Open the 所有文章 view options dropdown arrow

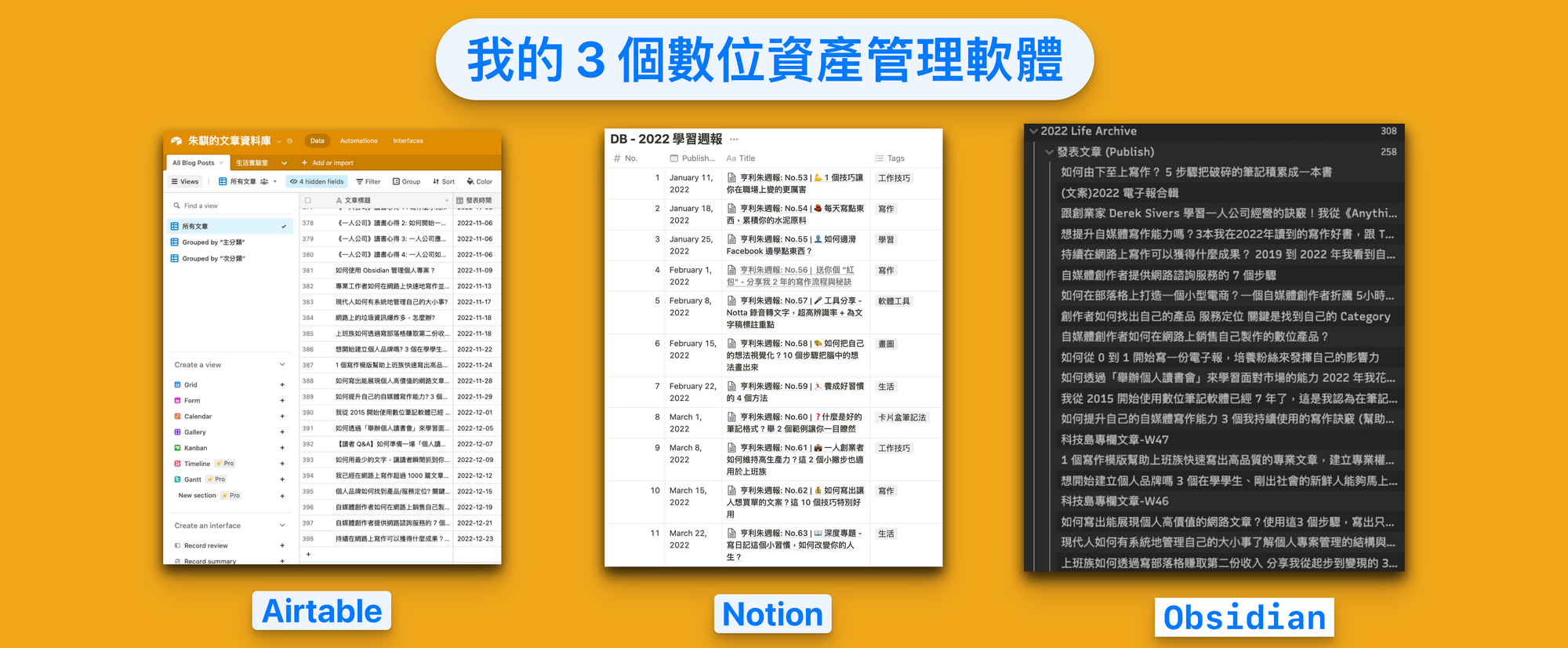275,181
